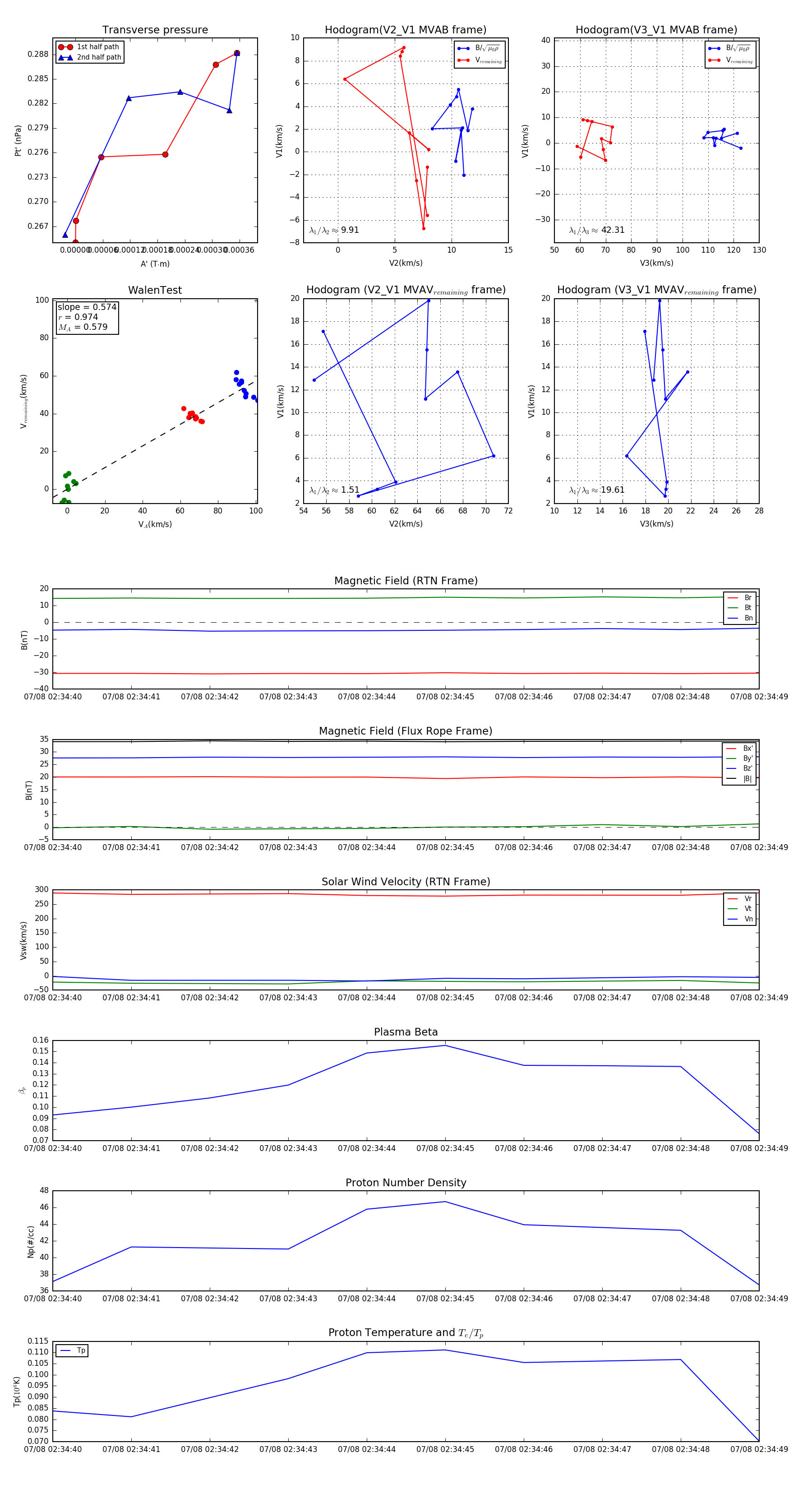Click the Magnetic Field (RTN Frame) title

pos(406,581)
